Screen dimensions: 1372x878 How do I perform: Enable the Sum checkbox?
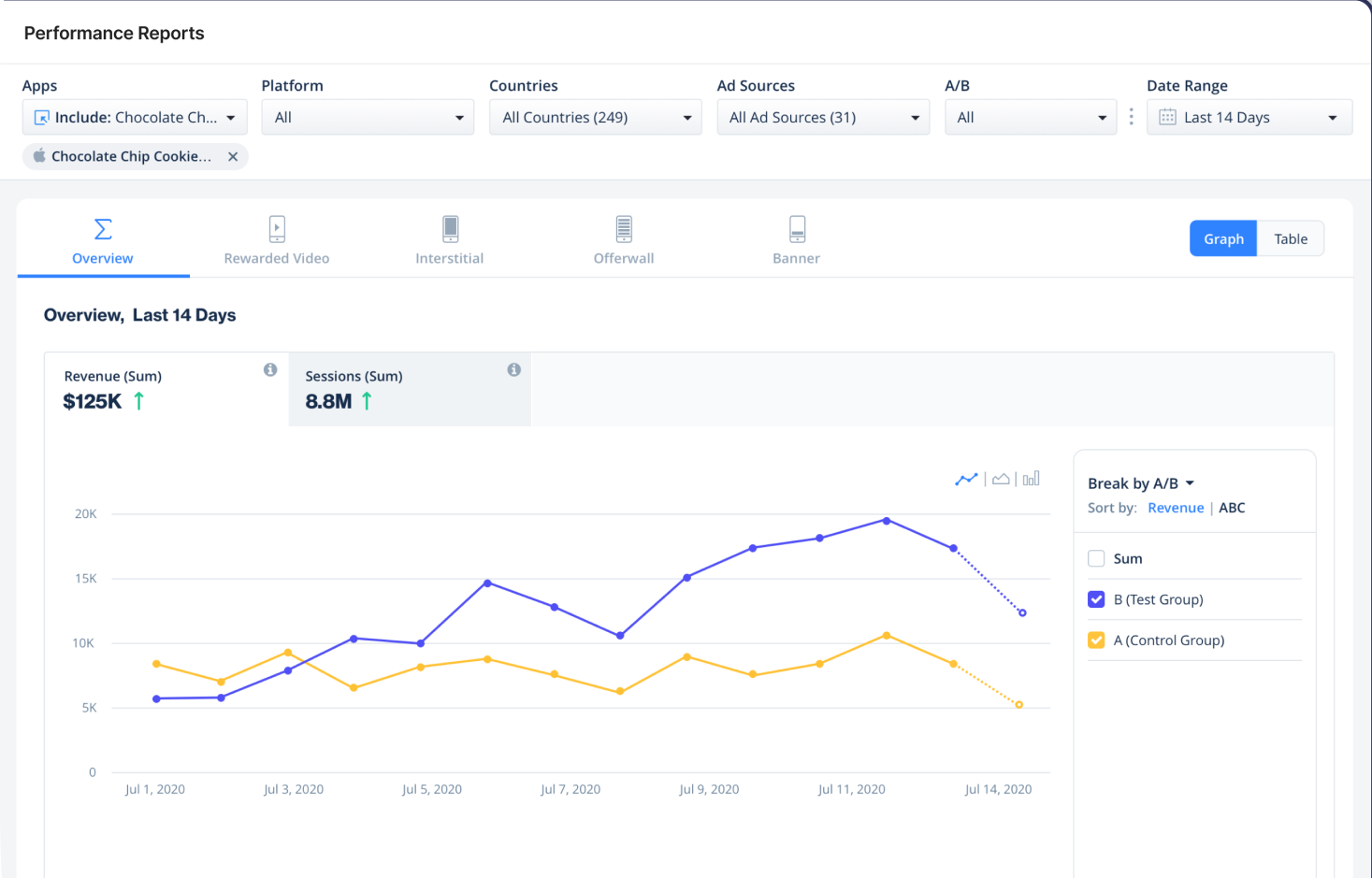(x=1096, y=558)
